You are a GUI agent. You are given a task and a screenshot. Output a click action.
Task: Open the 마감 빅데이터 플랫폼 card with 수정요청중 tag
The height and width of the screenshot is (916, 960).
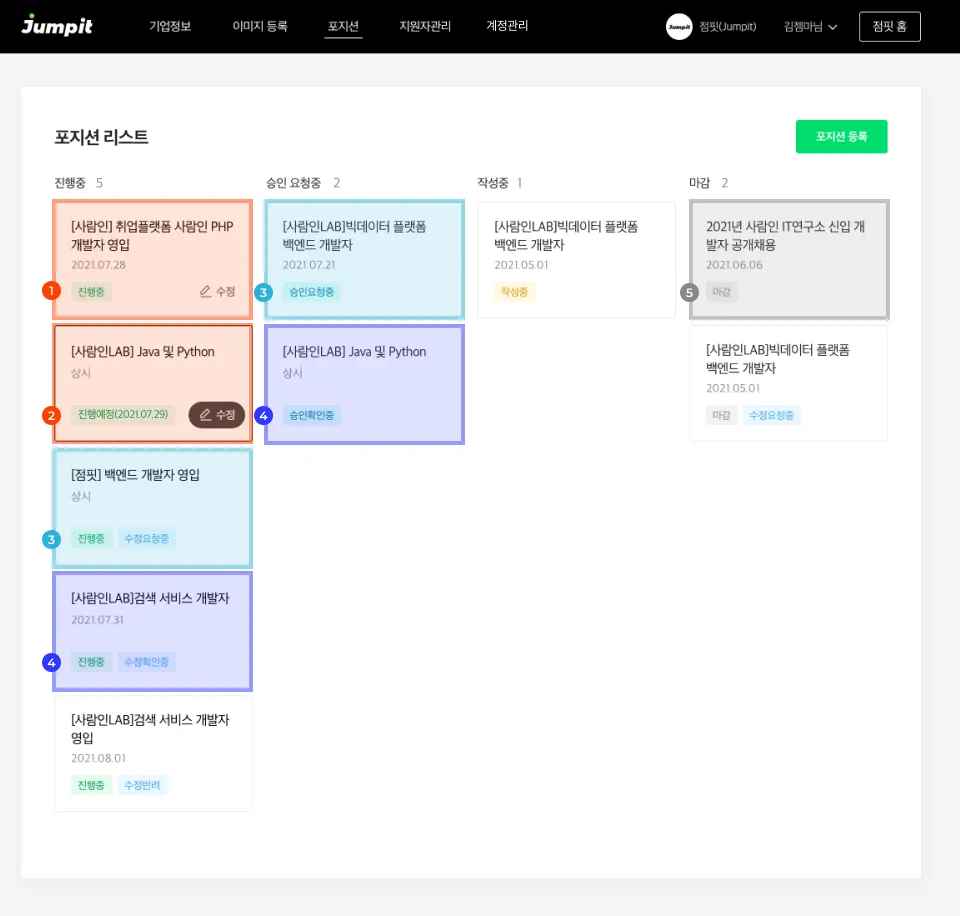point(788,383)
